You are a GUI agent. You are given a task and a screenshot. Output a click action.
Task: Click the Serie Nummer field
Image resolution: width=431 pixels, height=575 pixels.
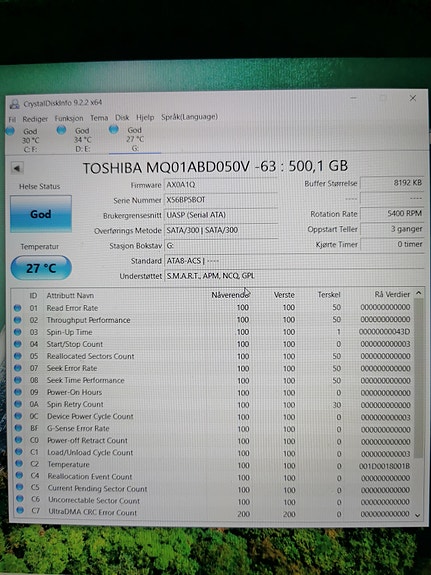[220, 200]
